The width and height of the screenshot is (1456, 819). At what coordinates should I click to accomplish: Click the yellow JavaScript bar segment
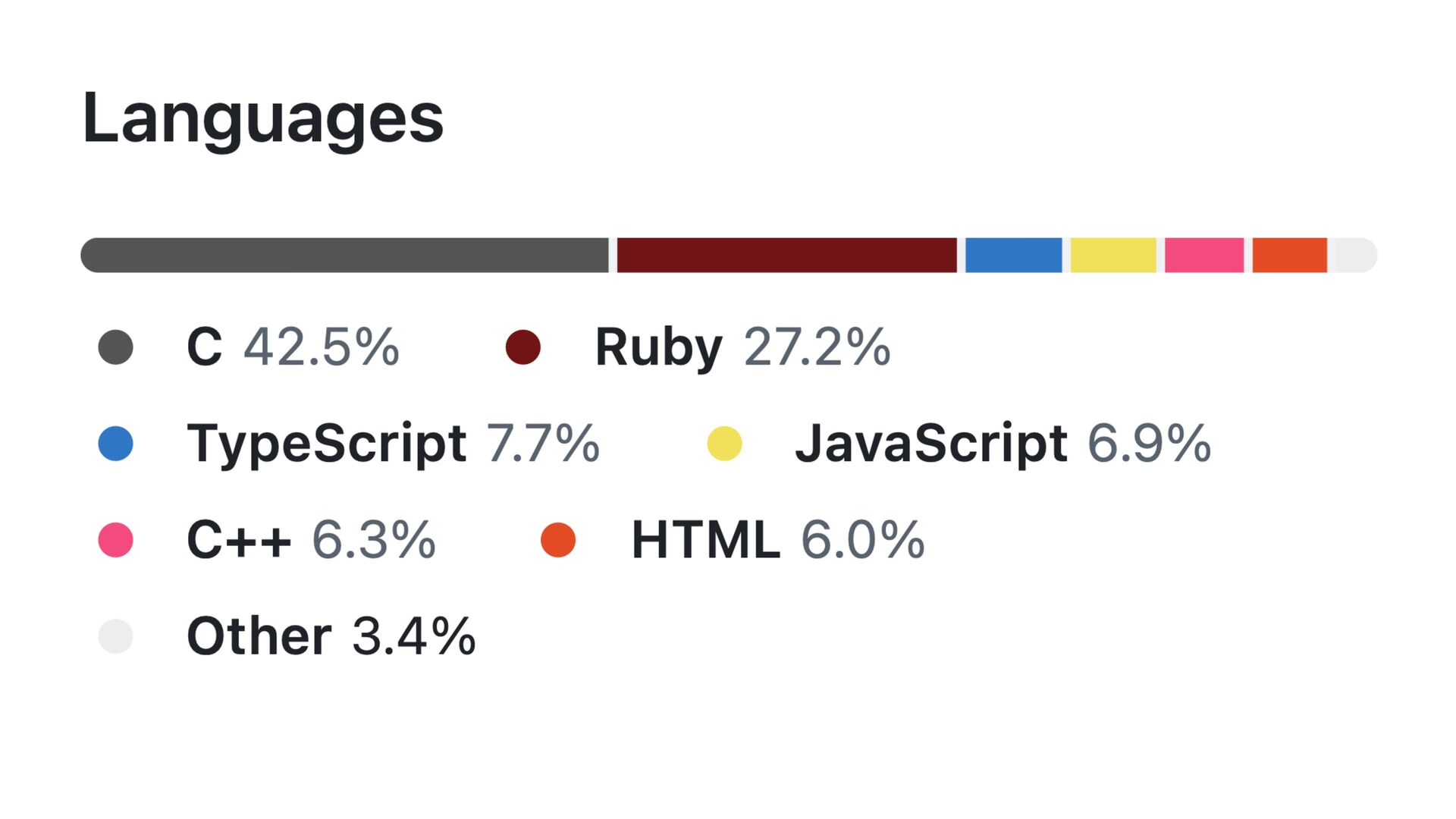click(1113, 255)
